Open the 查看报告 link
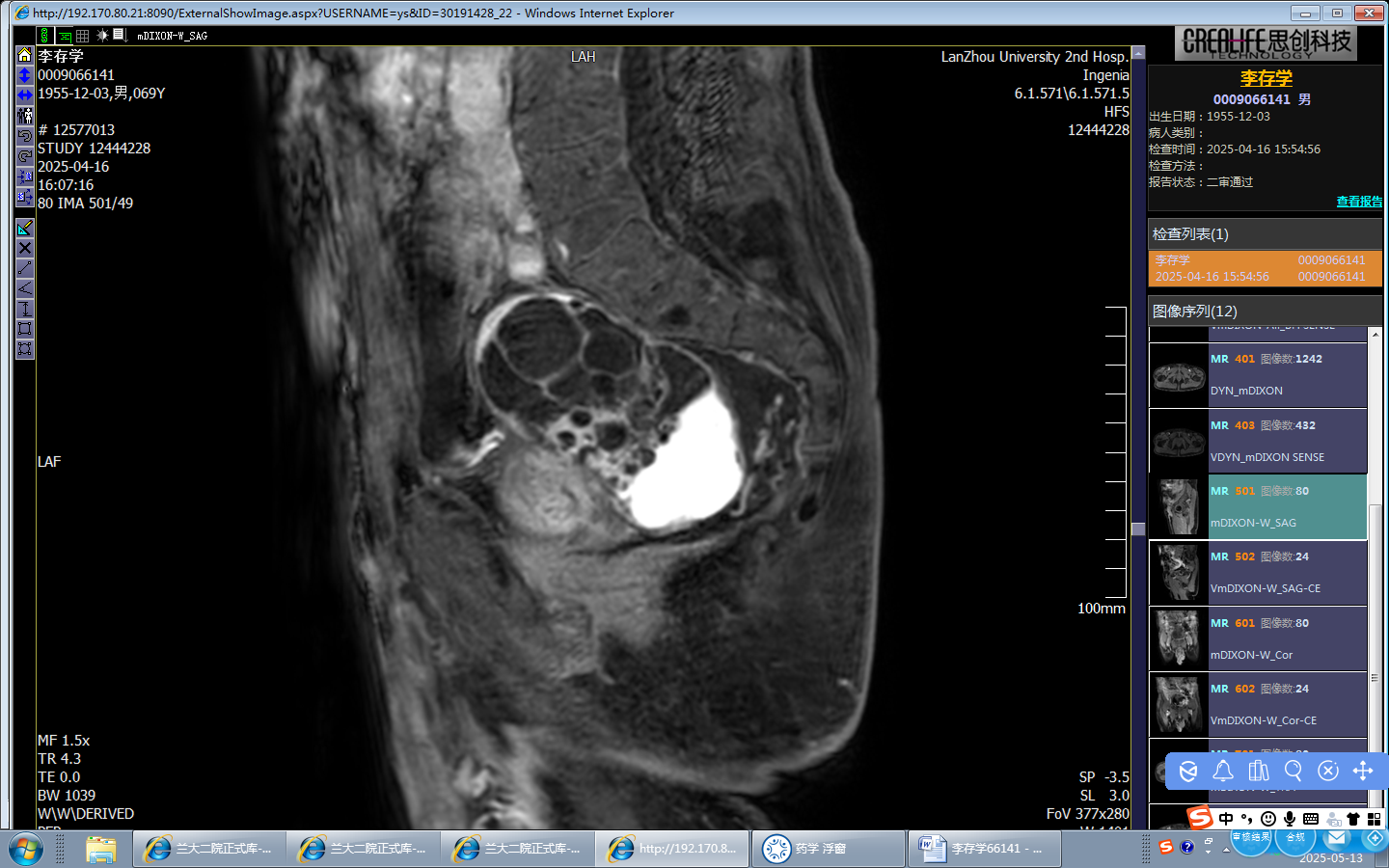This screenshot has height=868, width=1389. [1358, 202]
